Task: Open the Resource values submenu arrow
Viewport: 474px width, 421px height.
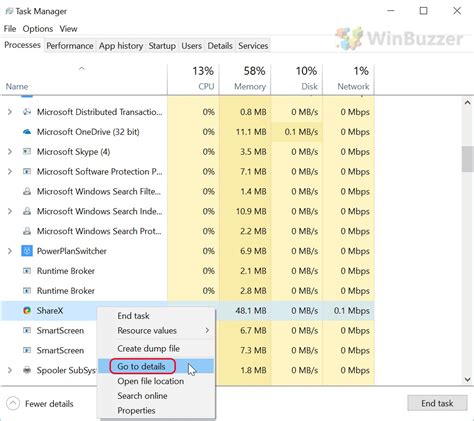Action: point(207,330)
